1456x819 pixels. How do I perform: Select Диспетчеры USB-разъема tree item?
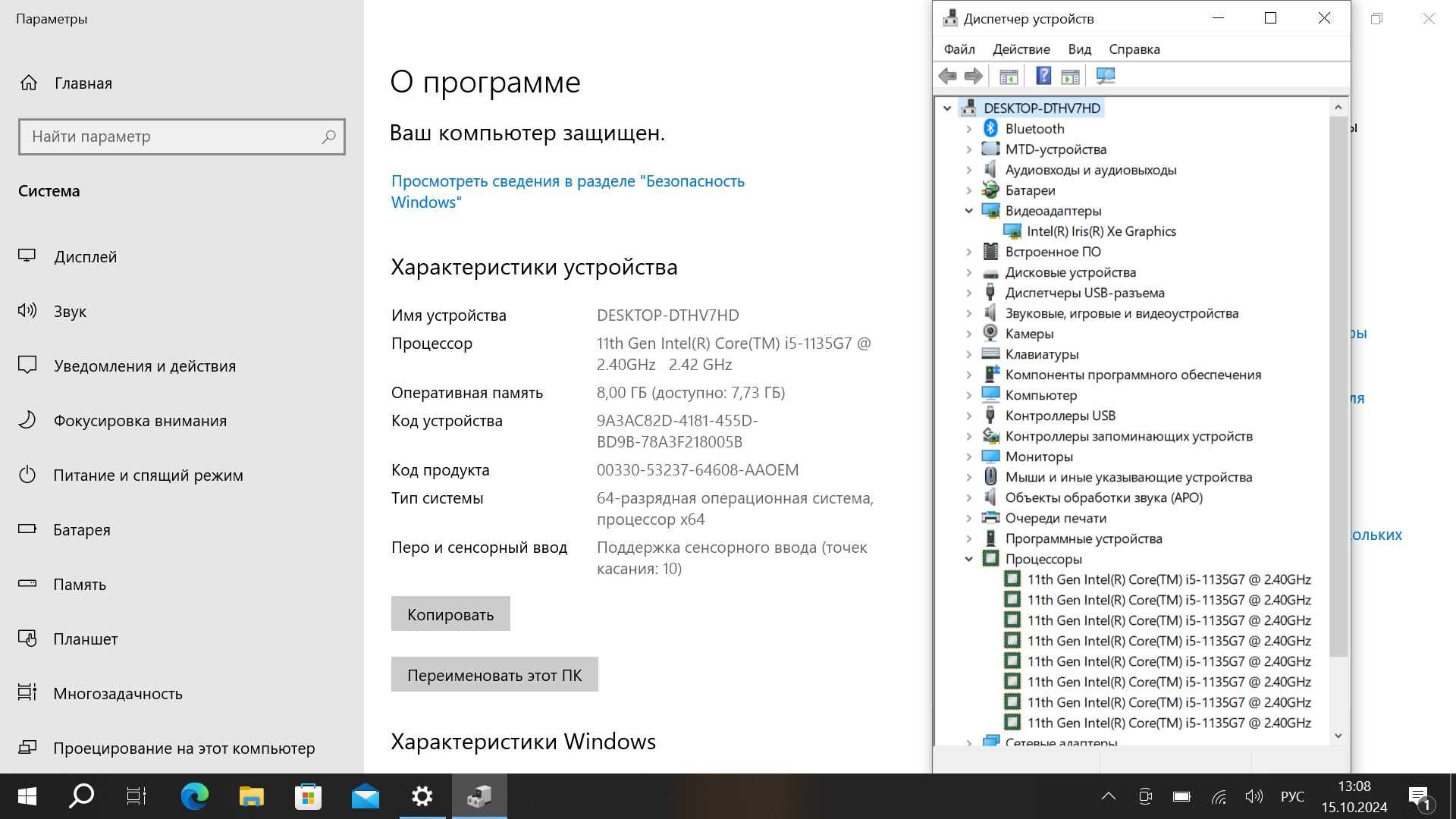pyautogui.click(x=1084, y=293)
